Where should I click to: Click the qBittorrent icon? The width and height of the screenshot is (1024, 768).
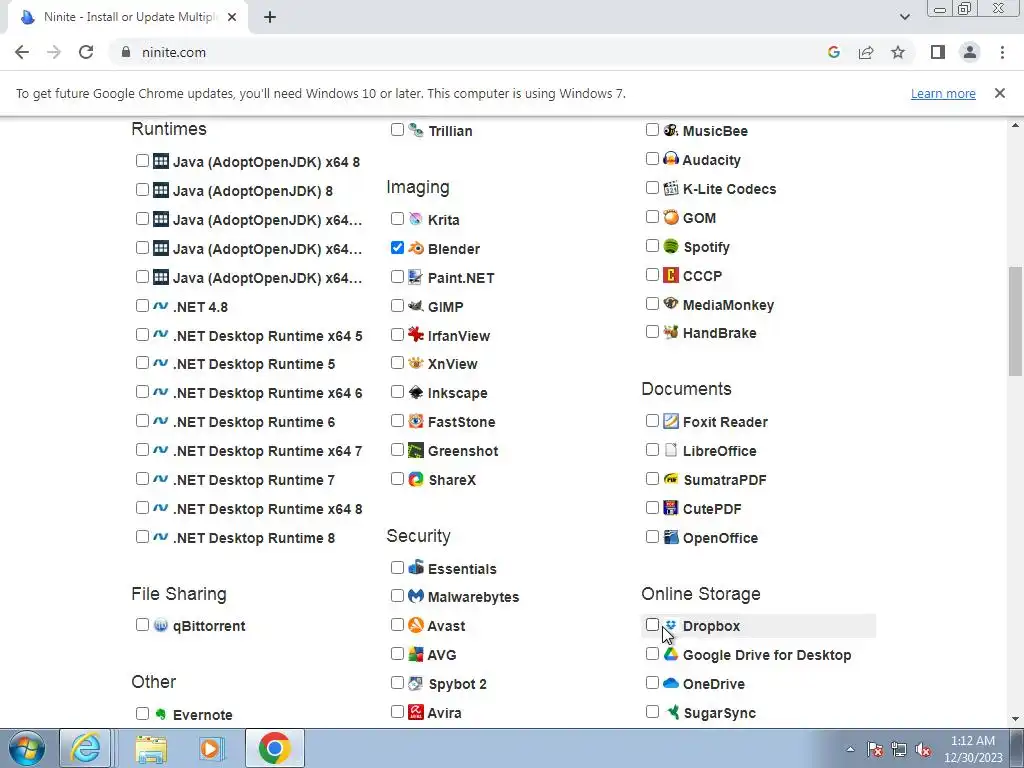(x=161, y=625)
